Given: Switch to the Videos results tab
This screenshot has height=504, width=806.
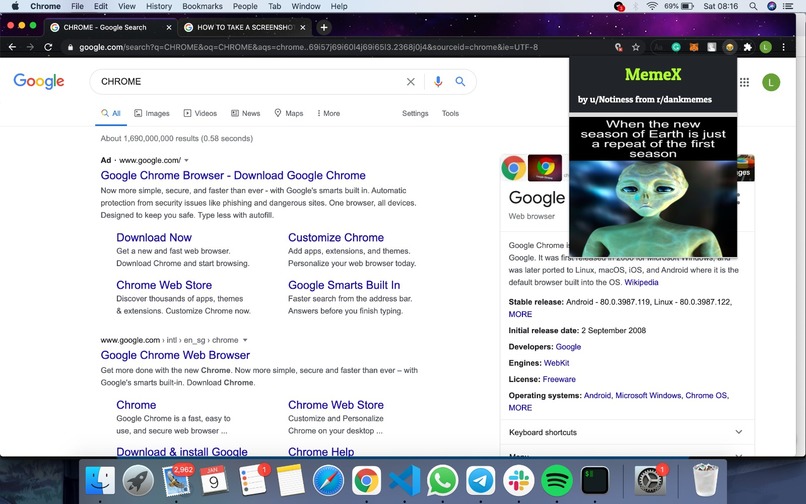Looking at the screenshot, I should pos(200,113).
